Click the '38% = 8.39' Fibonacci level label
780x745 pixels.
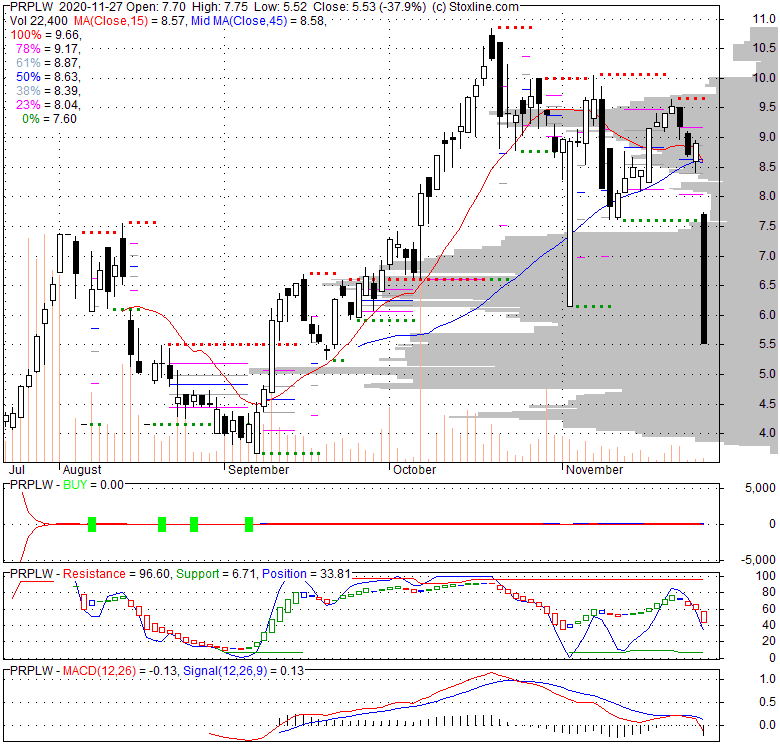click(47, 91)
